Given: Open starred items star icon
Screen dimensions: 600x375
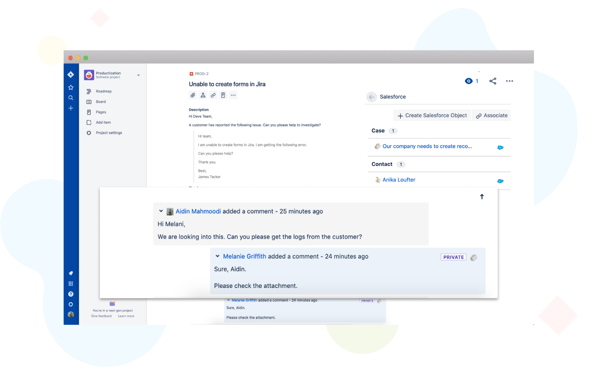Looking at the screenshot, I should point(71,88).
